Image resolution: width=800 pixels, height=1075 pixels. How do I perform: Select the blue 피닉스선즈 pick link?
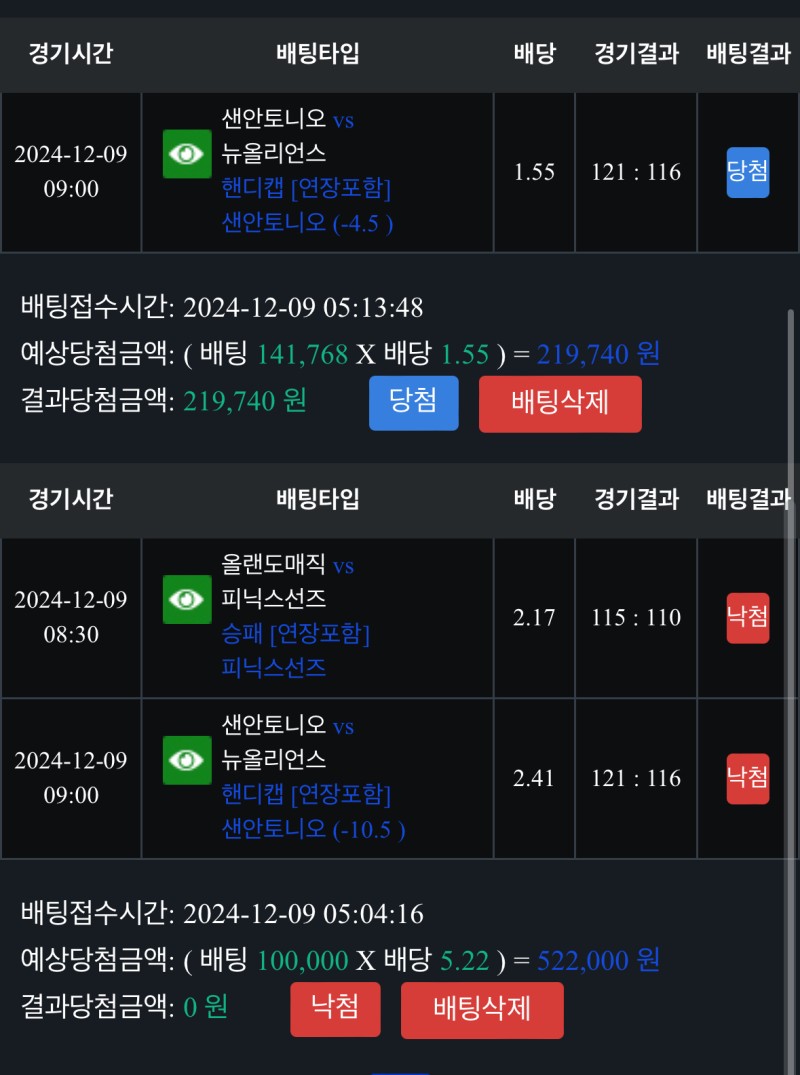[x=274, y=667]
